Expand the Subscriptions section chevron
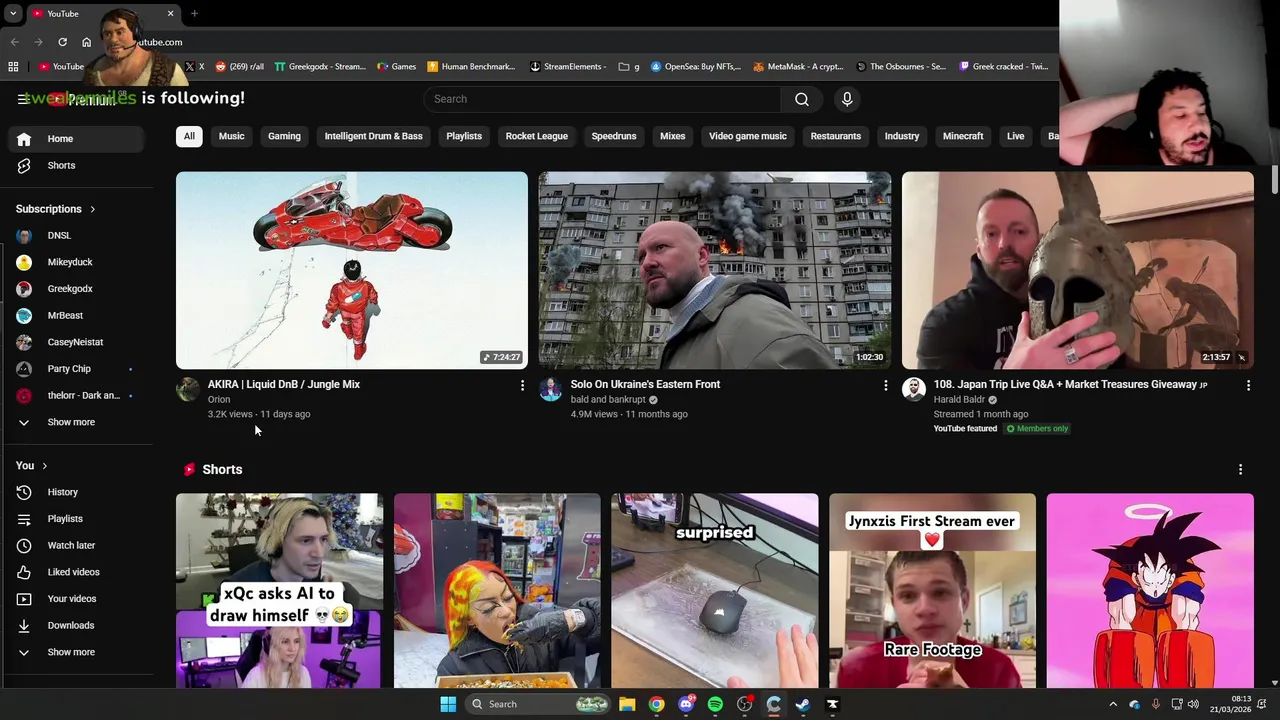Image resolution: width=1280 pixels, height=720 pixels. 92,209
